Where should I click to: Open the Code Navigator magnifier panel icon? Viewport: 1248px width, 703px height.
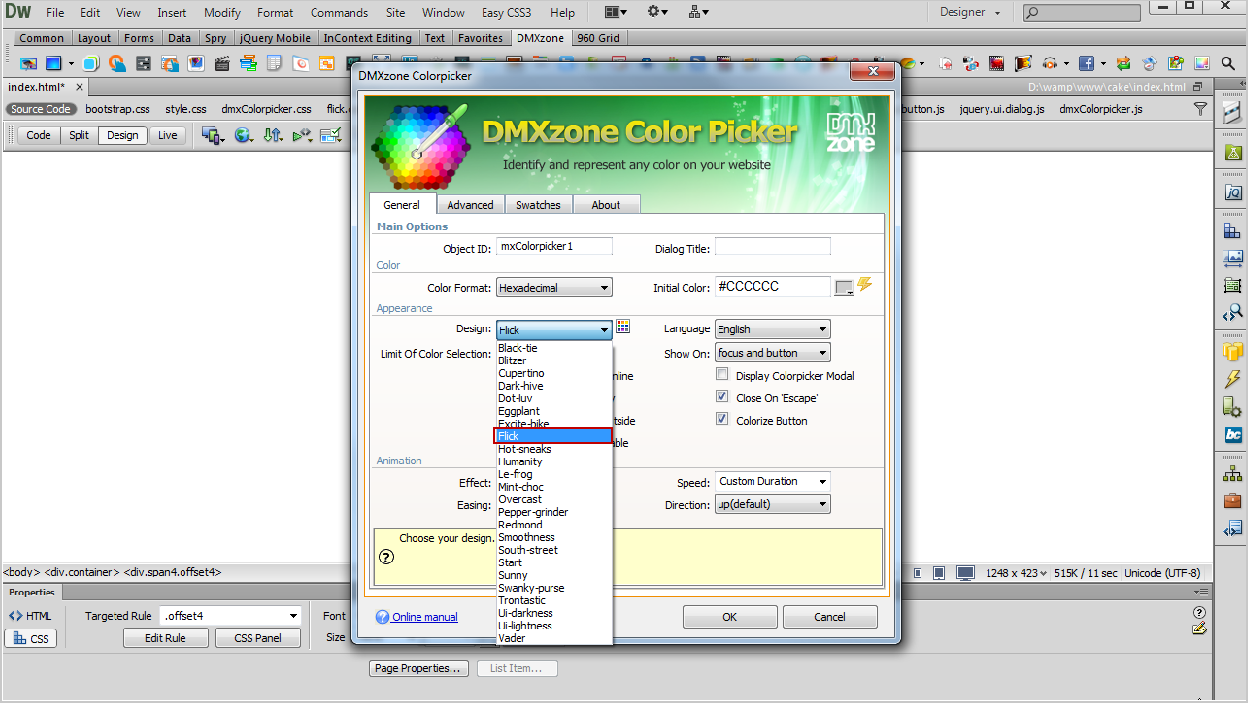(1232, 313)
